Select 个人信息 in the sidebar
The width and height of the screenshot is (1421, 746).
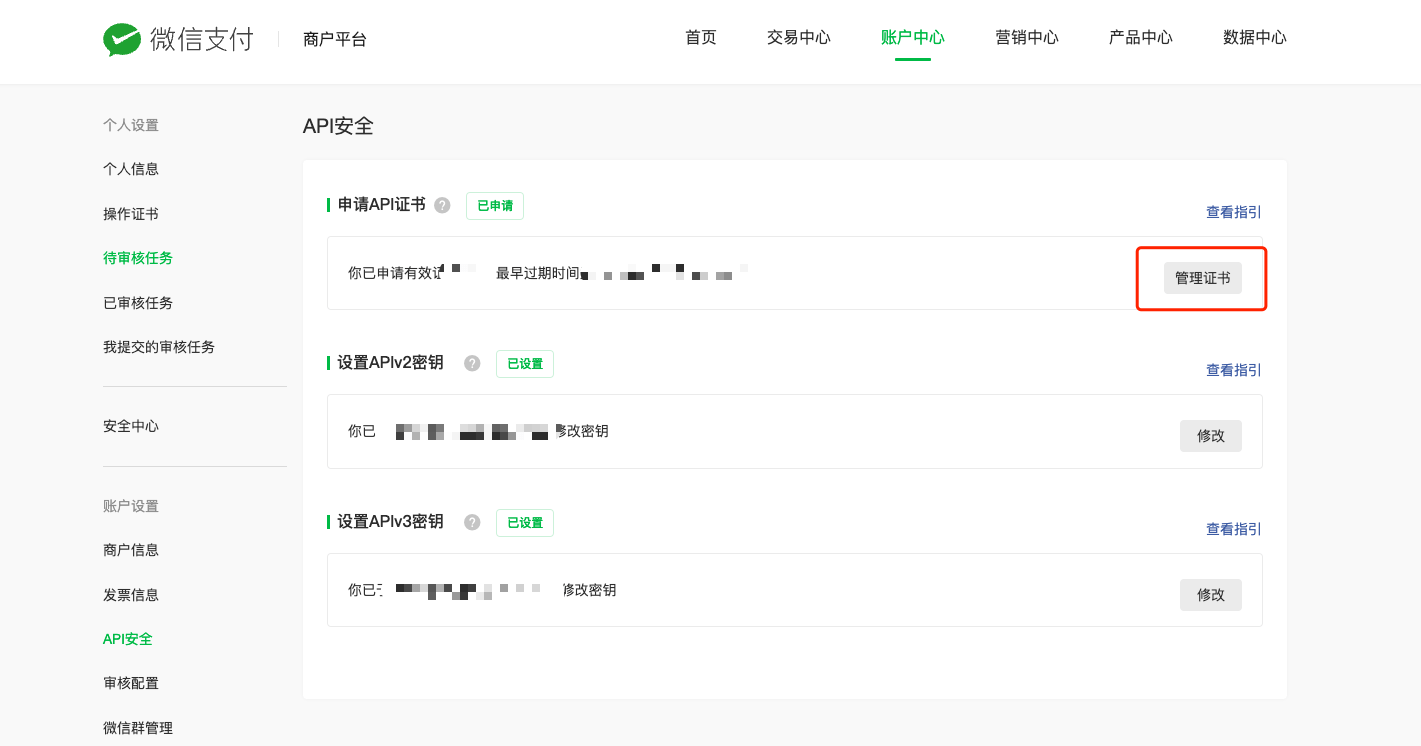[131, 169]
